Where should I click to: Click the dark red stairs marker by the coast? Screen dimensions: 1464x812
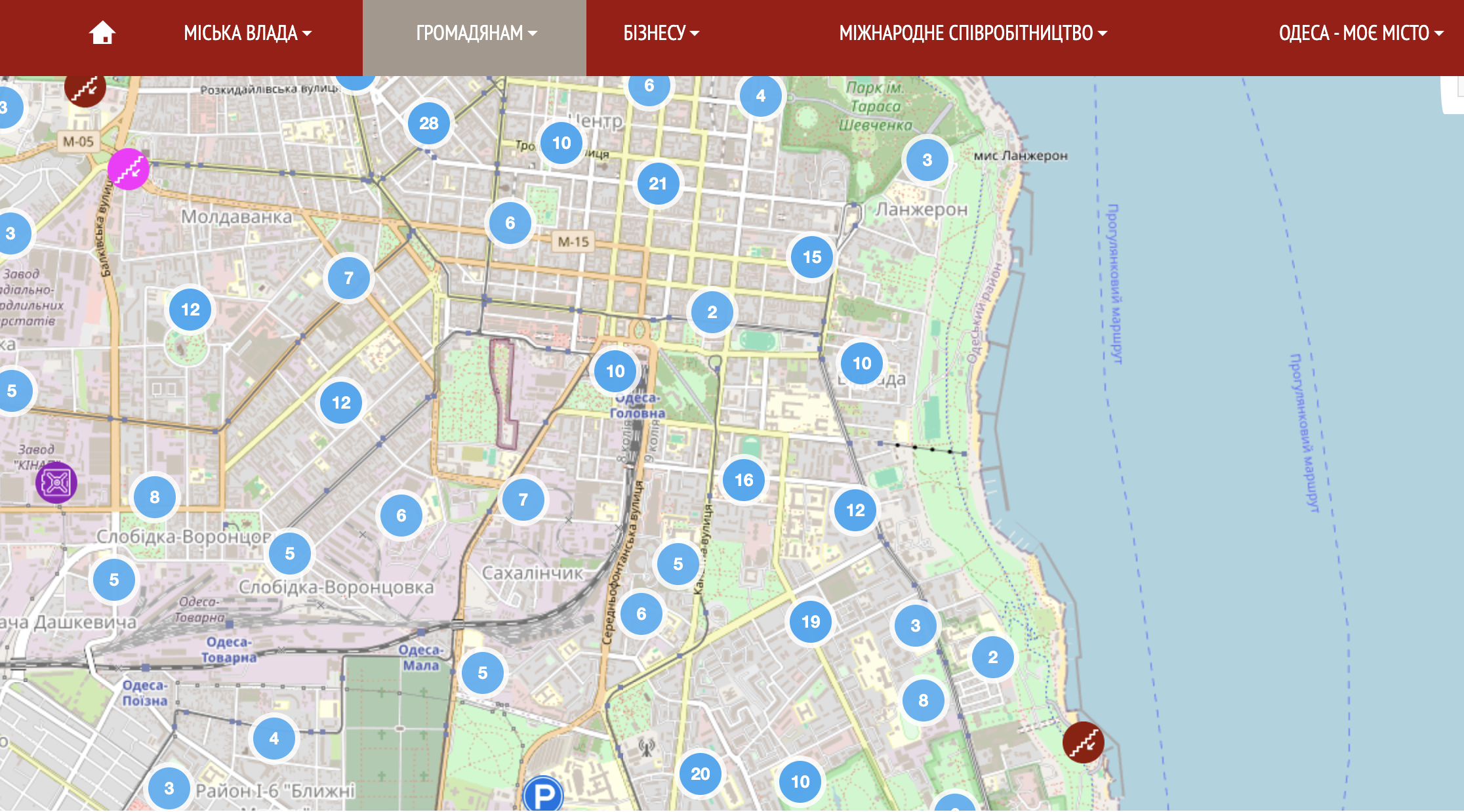(x=1083, y=742)
